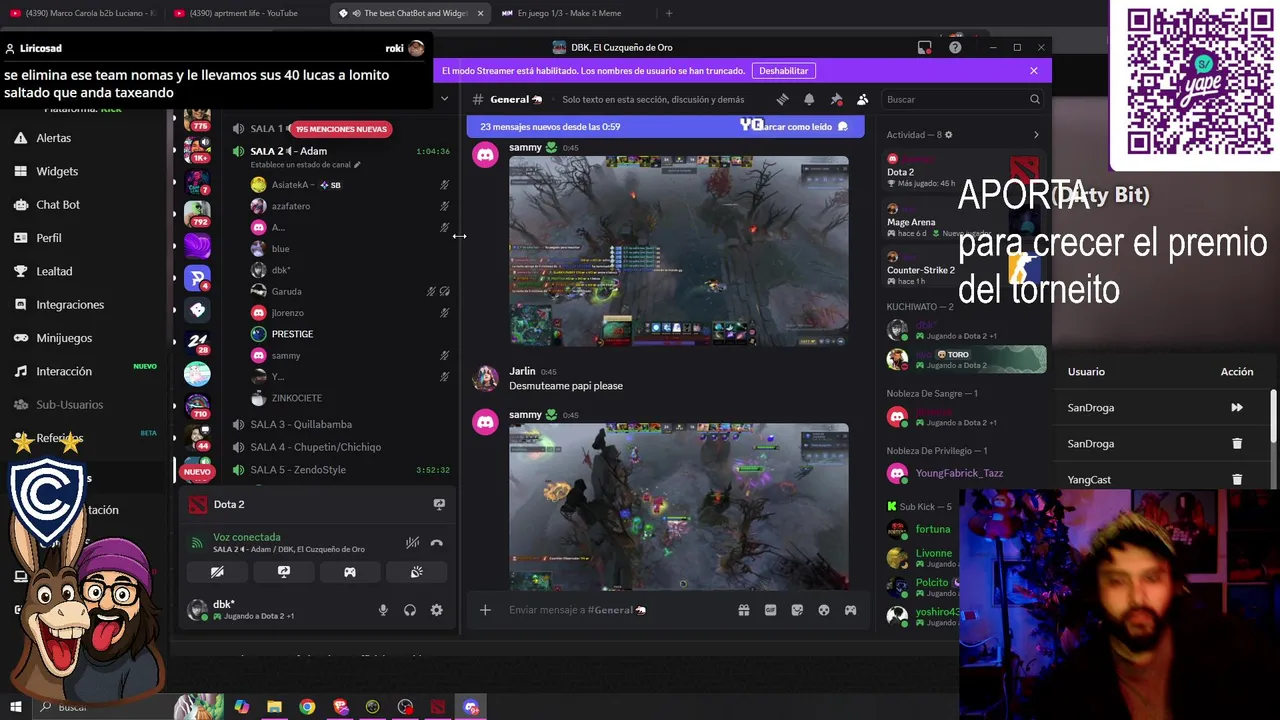1280x720 pixels.
Task: Click the search magnifier in Buscar box
Action: (1035, 99)
